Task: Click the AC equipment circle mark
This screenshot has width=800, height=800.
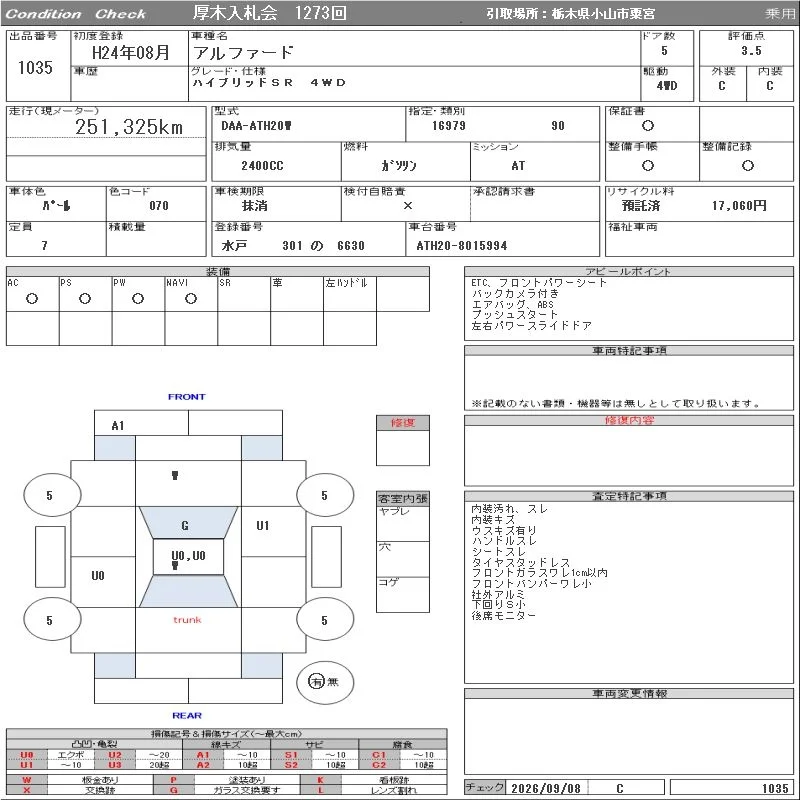Action: pyautogui.click(x=32, y=299)
